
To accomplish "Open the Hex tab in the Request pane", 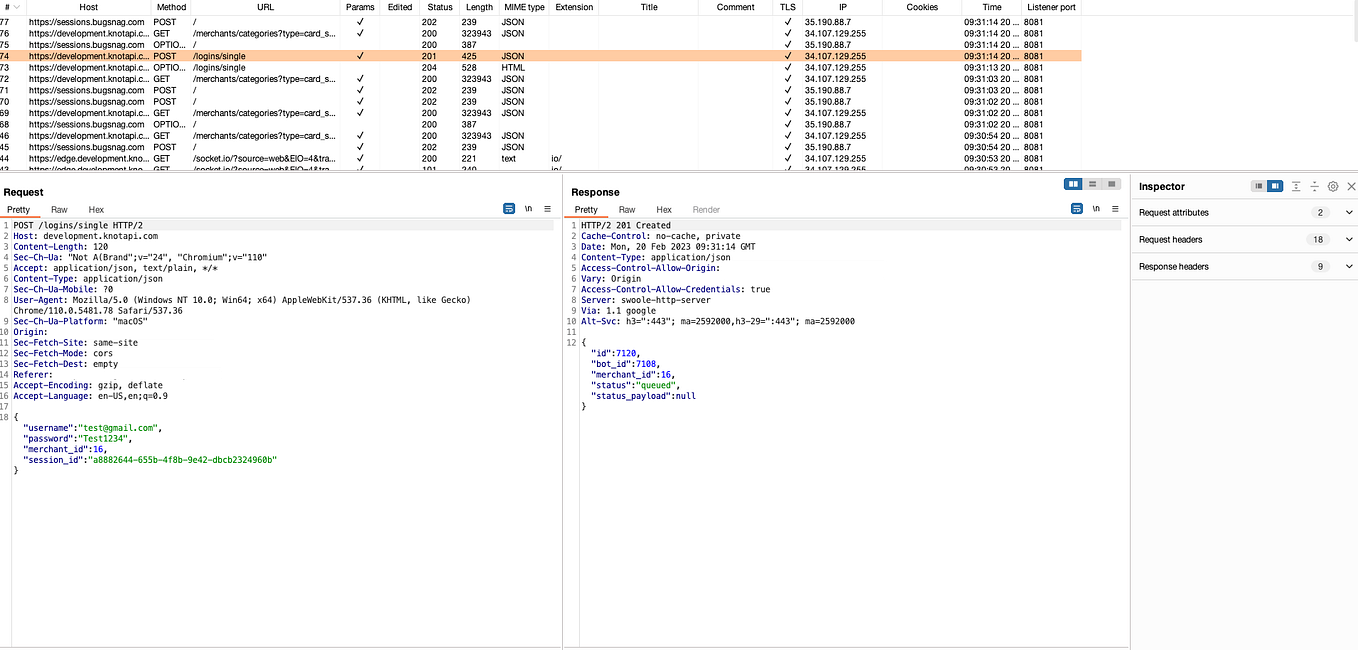I will click(x=96, y=209).
